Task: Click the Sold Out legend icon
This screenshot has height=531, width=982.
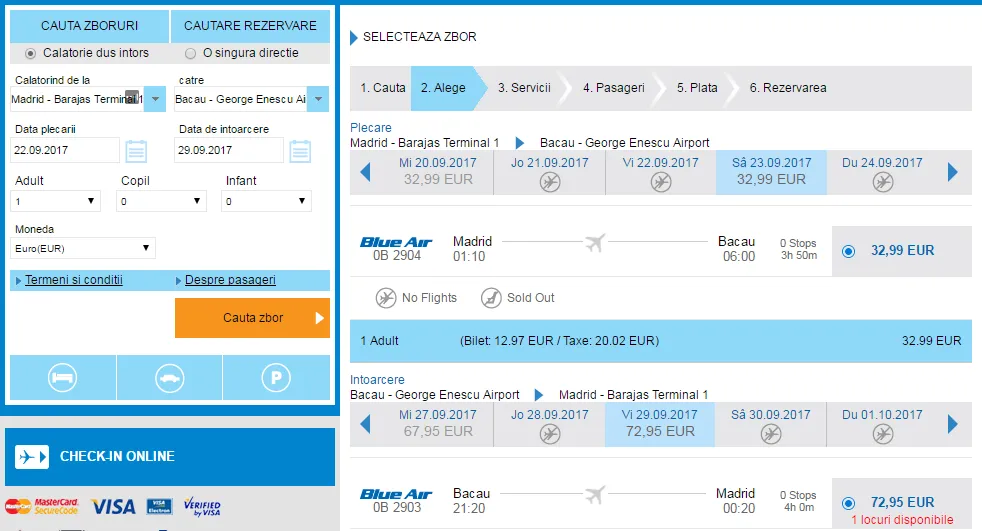Action: [491, 298]
